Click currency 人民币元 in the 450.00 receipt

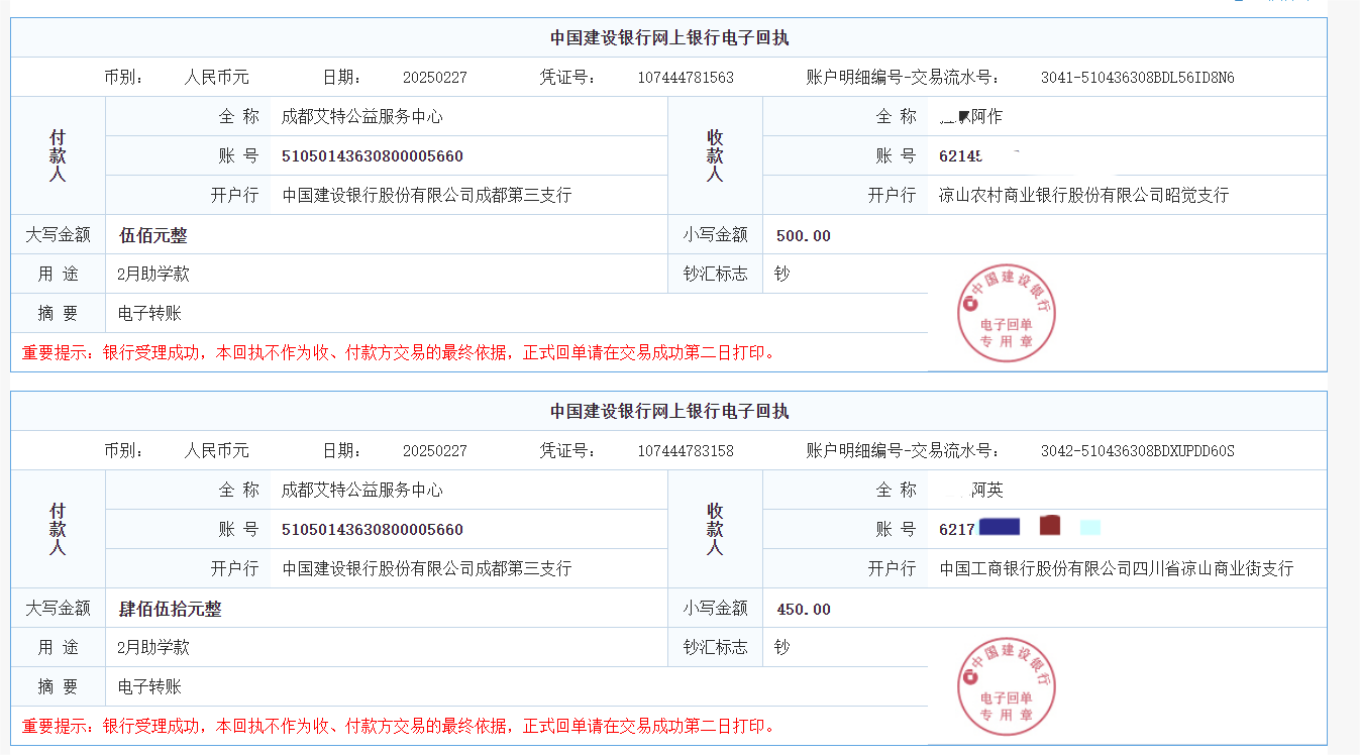coord(217,451)
